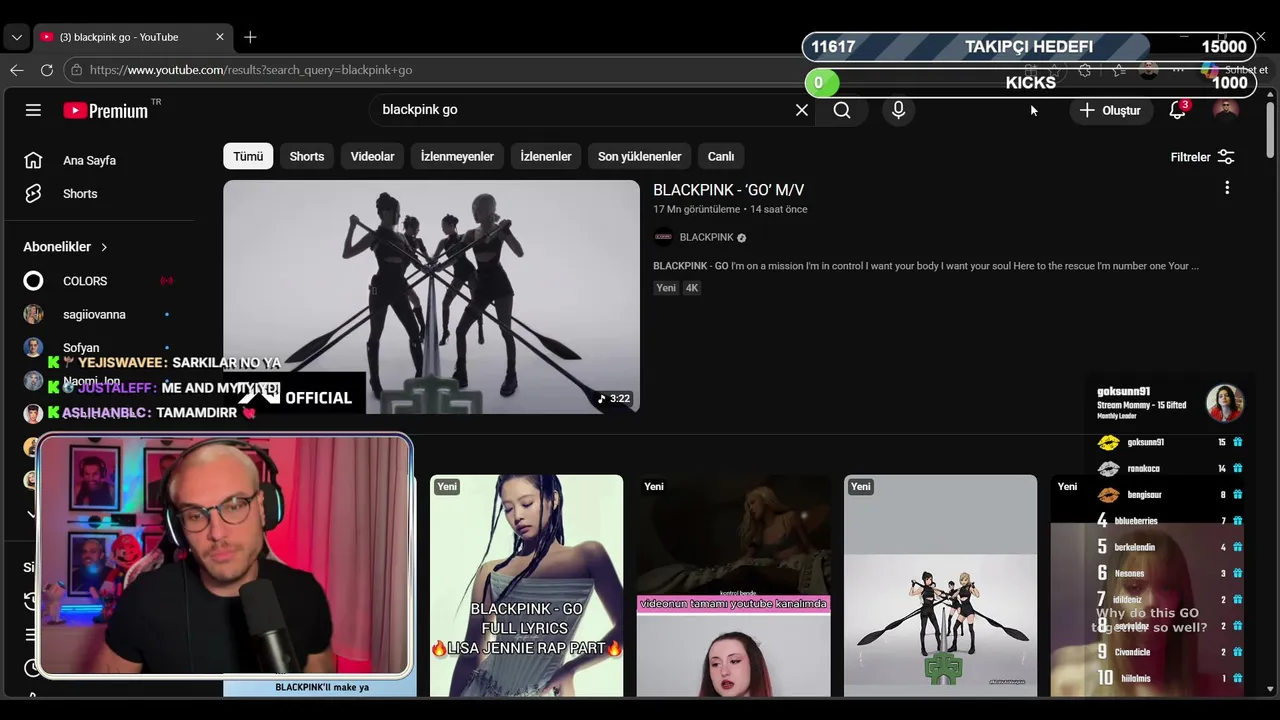1280x720 pixels.
Task: Open new browser tab with plus icon
Action: click(x=250, y=37)
